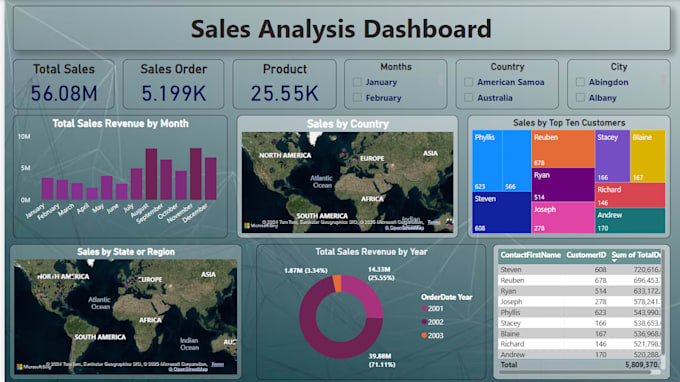This screenshot has height=382, width=680.
Task: Select the August bar in monthly revenue chart
Action: tap(151, 174)
